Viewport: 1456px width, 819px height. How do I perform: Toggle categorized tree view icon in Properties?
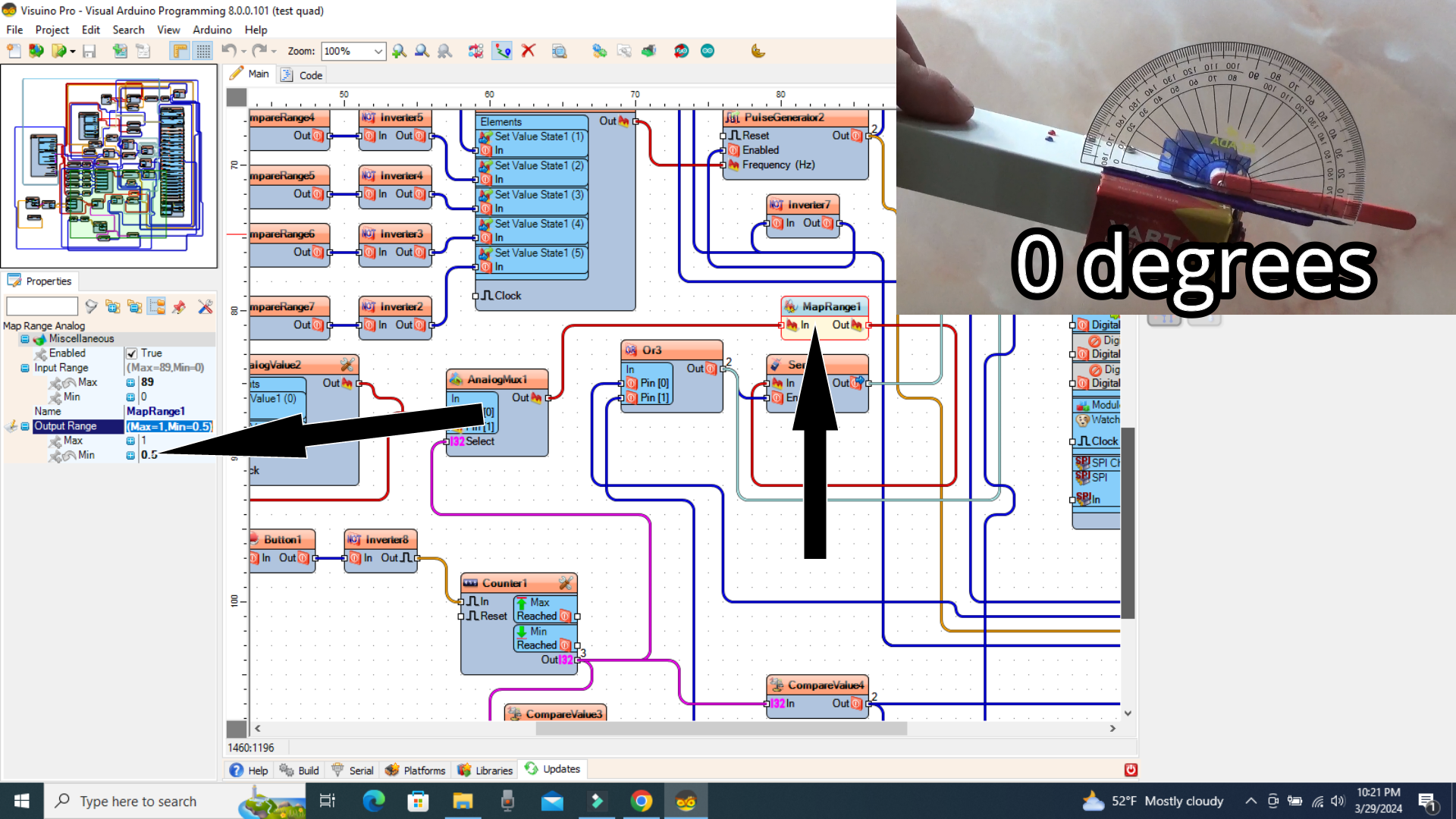[x=157, y=306]
